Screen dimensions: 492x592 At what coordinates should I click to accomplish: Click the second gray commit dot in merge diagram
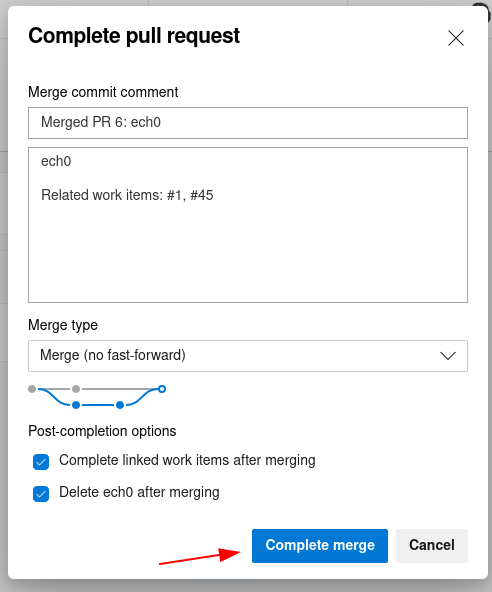click(76, 389)
